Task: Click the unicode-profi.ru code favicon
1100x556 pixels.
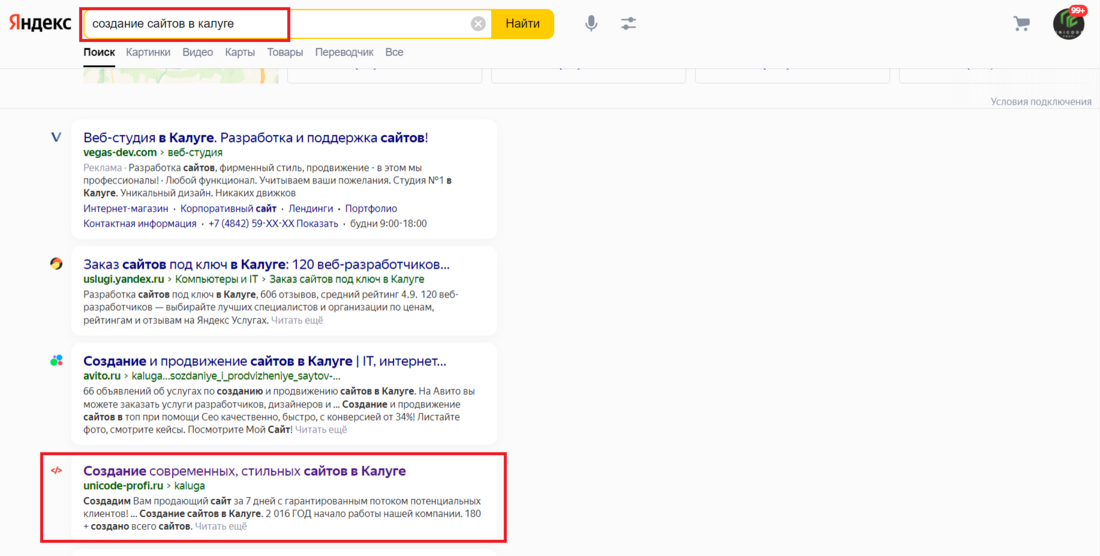Action: pyautogui.click(x=56, y=470)
